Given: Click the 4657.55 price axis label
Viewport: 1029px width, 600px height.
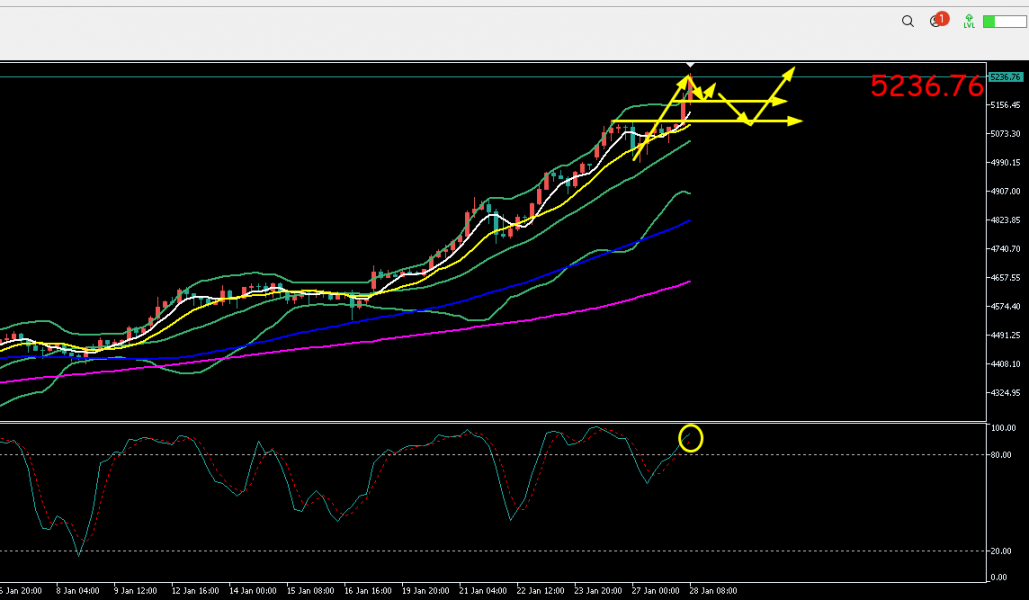Looking at the screenshot, I should pyautogui.click(x=1003, y=278).
